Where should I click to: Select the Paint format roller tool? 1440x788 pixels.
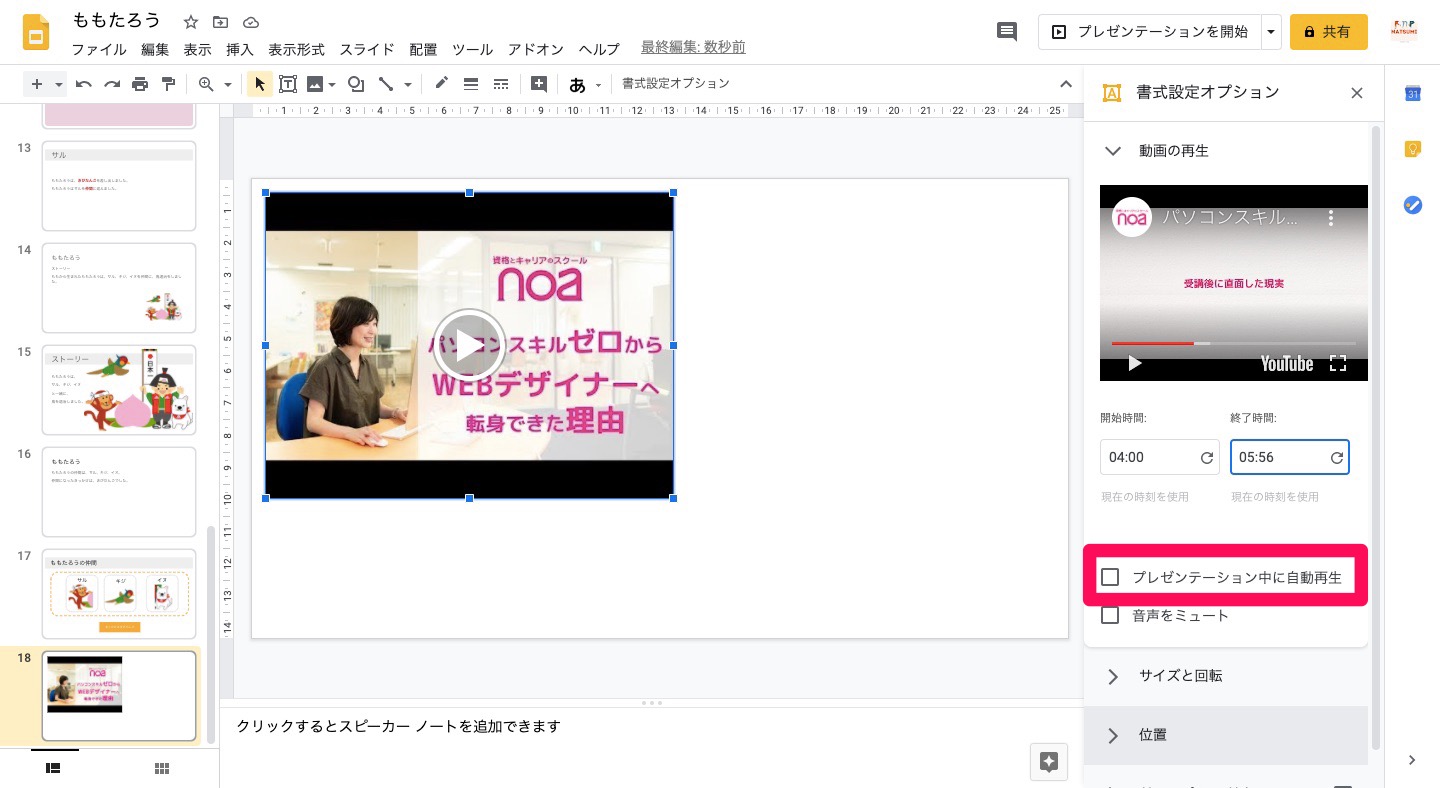click(168, 84)
